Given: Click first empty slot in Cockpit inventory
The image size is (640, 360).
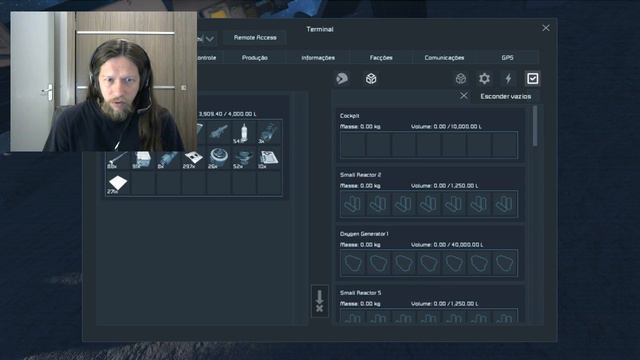Looking at the screenshot, I should click(x=353, y=145).
